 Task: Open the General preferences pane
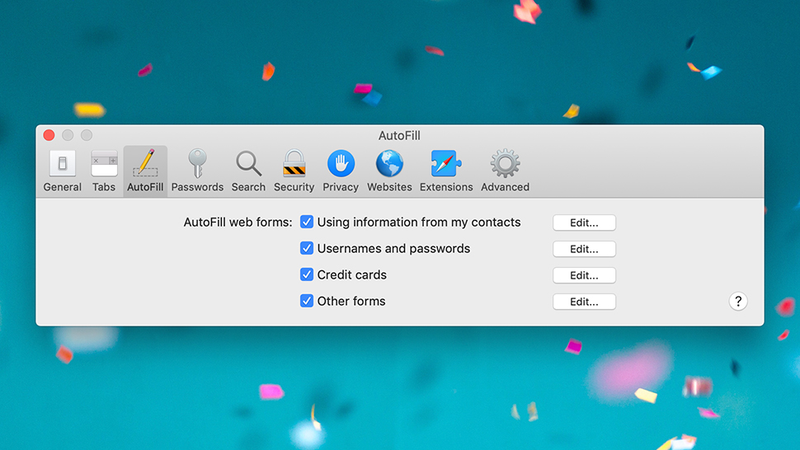(x=62, y=171)
